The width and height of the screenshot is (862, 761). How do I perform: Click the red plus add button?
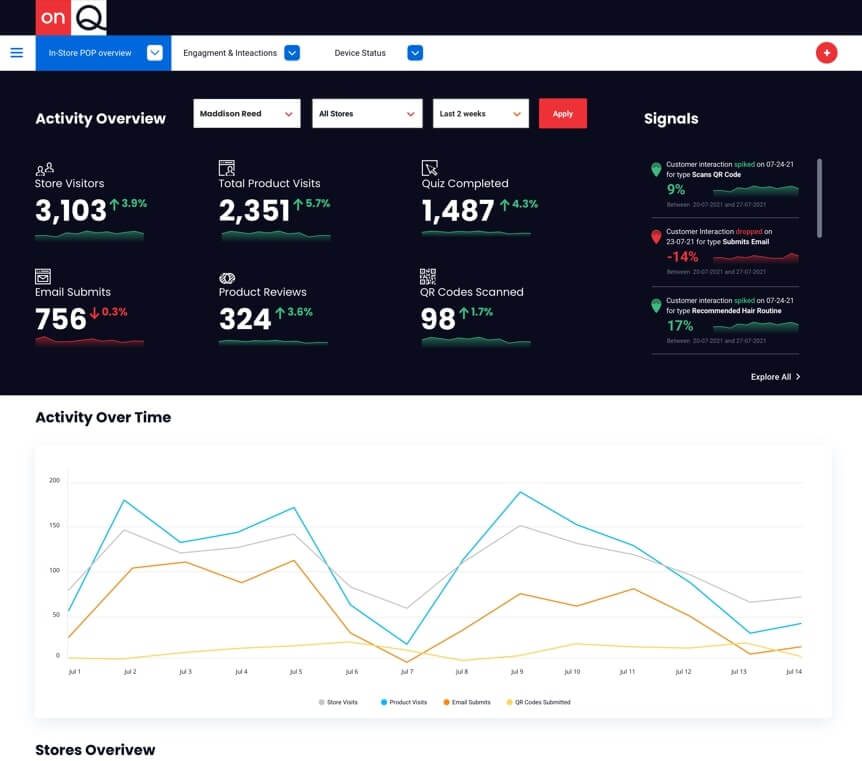coord(826,53)
